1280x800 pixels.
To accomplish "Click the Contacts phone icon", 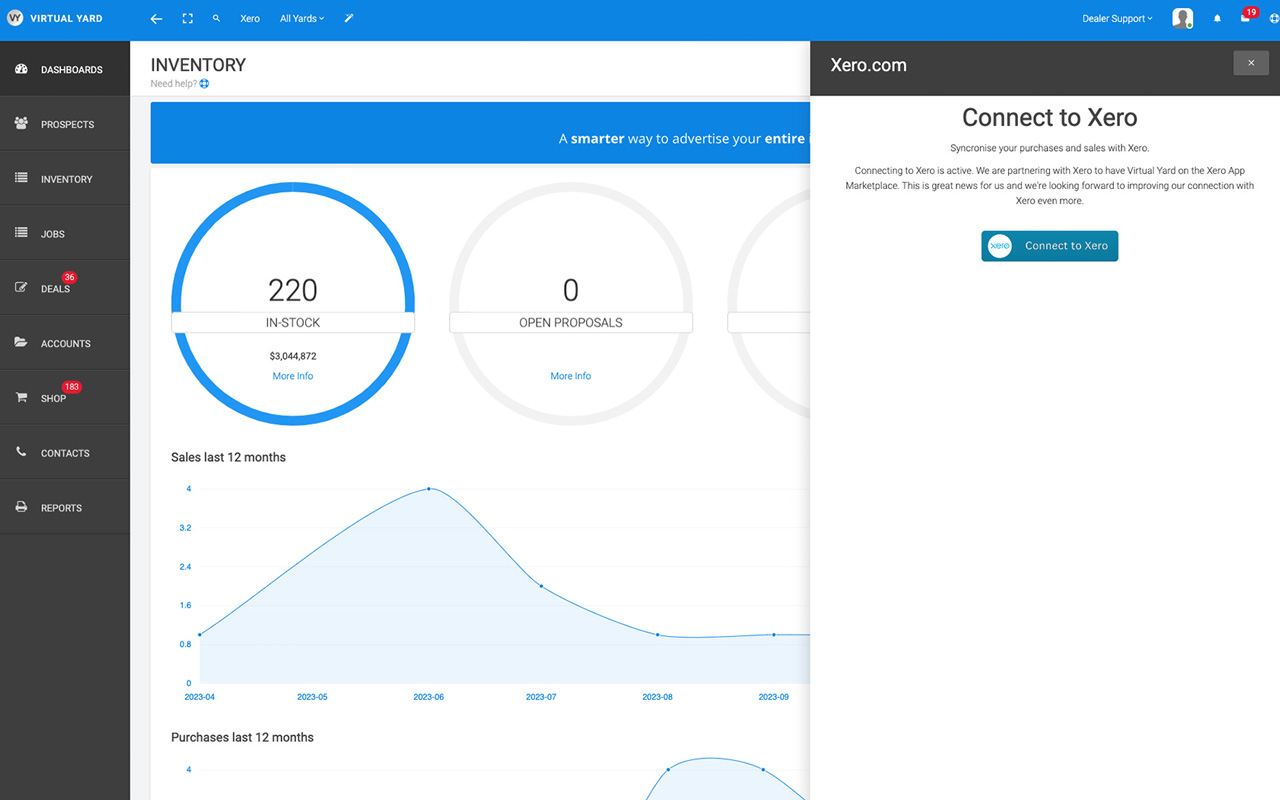I will (x=21, y=452).
